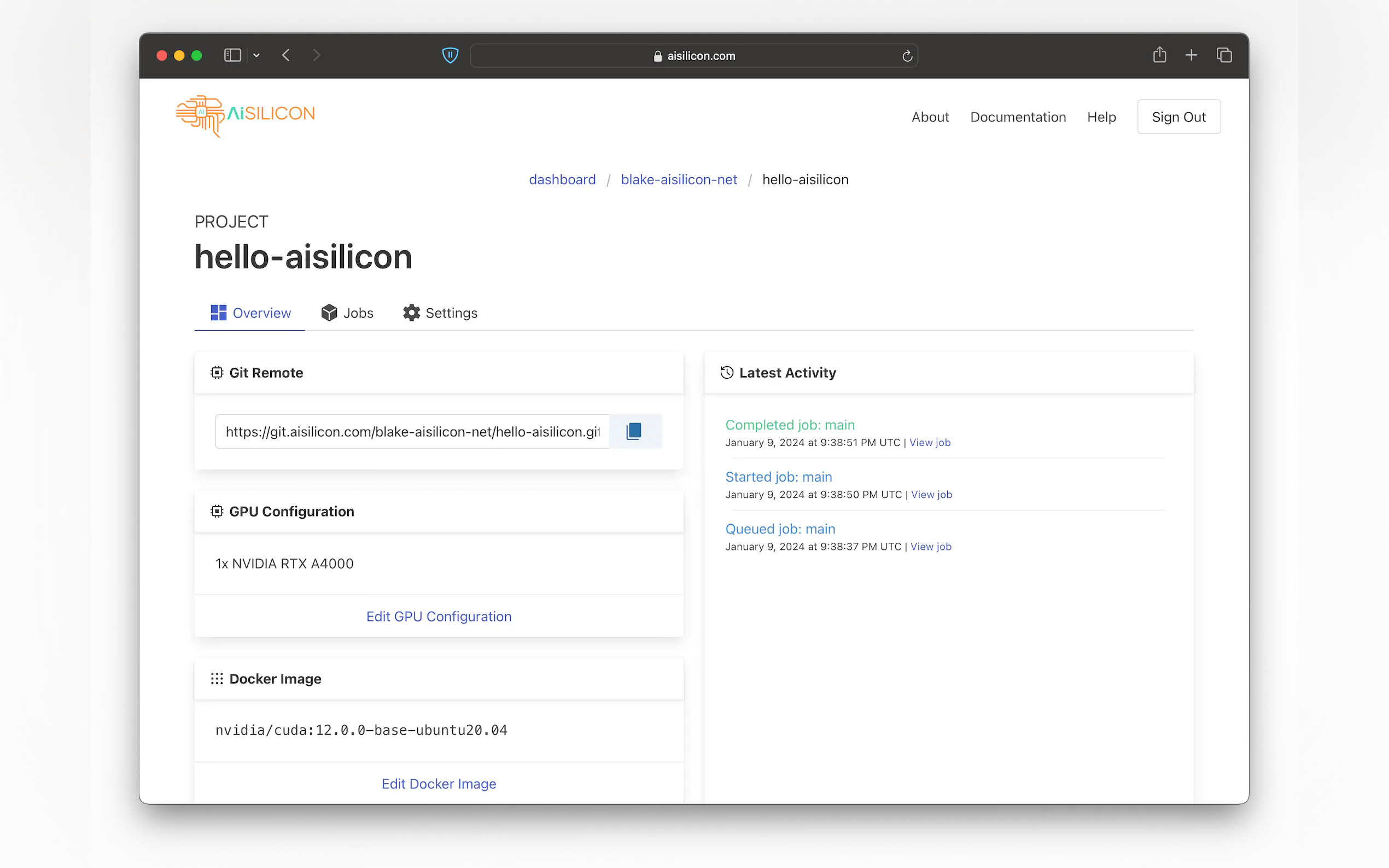Toggle the Safari sidebar icon
This screenshot has height=868, width=1389.
[232, 55]
